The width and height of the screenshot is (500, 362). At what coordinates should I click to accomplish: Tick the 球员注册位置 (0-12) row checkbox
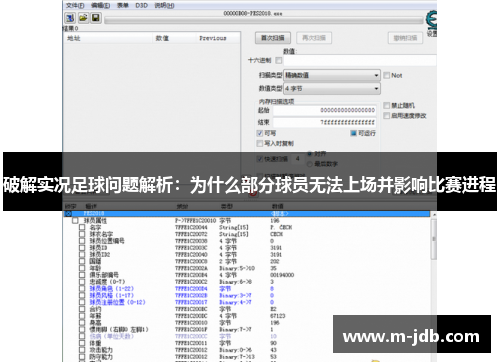[82, 302]
